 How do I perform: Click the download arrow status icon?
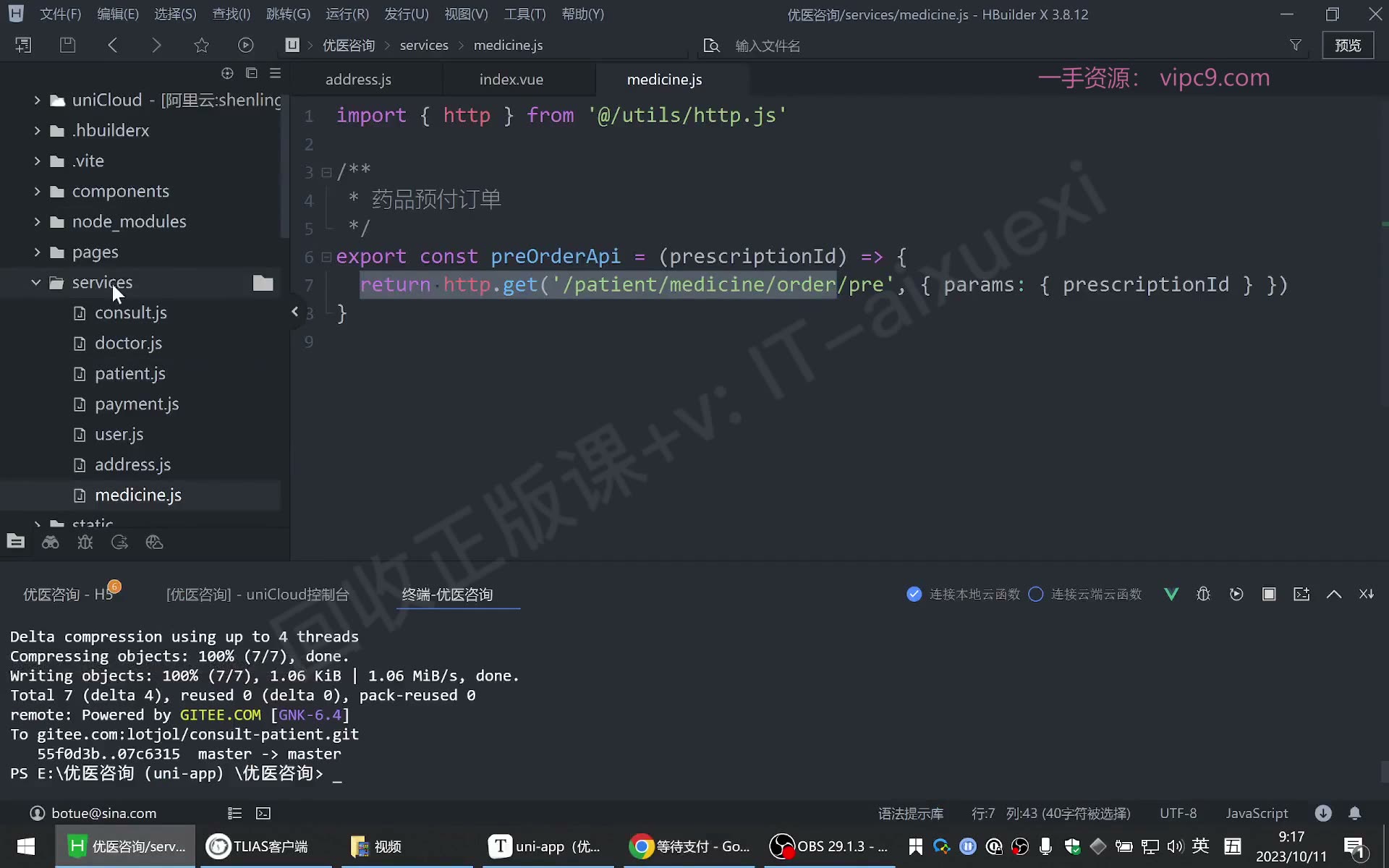point(1323,813)
